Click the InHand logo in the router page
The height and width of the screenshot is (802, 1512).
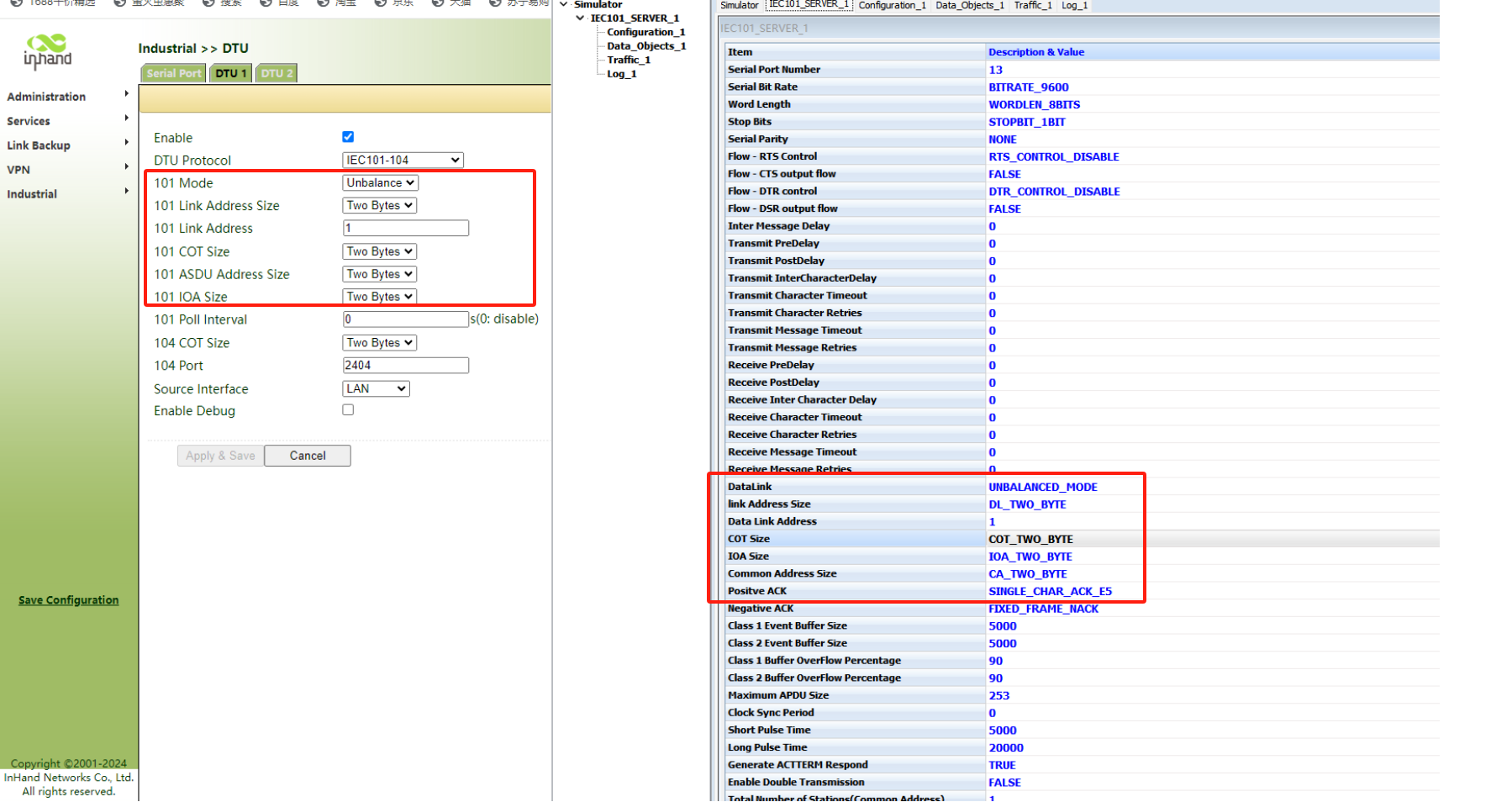pyautogui.click(x=47, y=52)
